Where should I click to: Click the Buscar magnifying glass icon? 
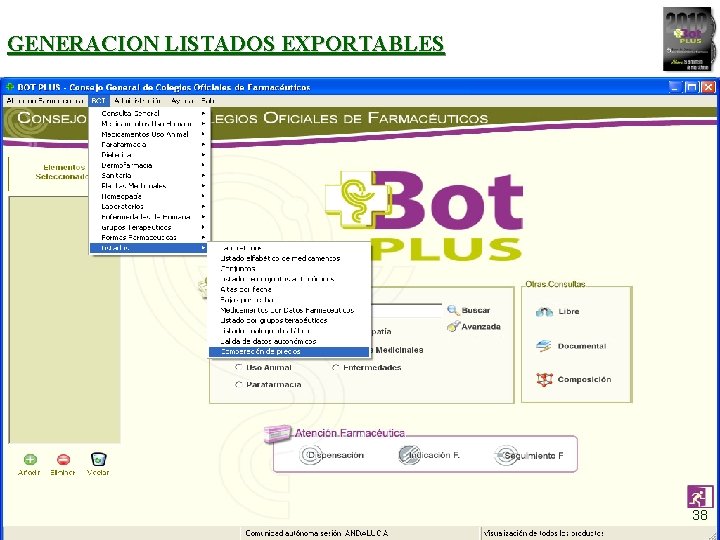453,310
